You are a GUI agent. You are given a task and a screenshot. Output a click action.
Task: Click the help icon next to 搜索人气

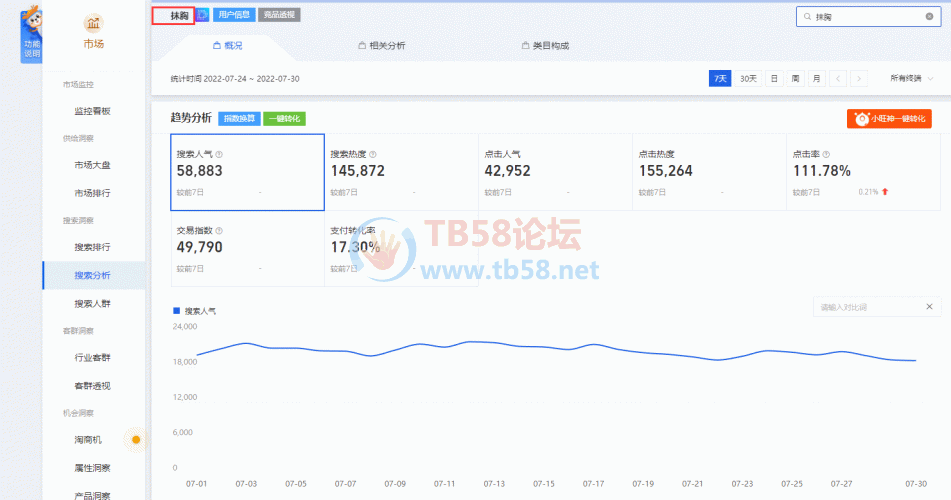coord(219,155)
